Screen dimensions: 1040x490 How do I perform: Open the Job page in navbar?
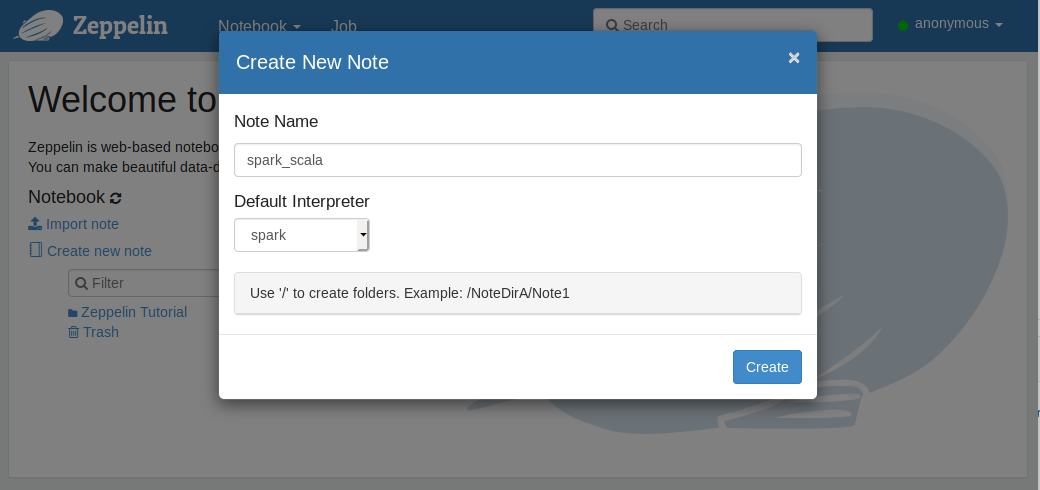344,26
